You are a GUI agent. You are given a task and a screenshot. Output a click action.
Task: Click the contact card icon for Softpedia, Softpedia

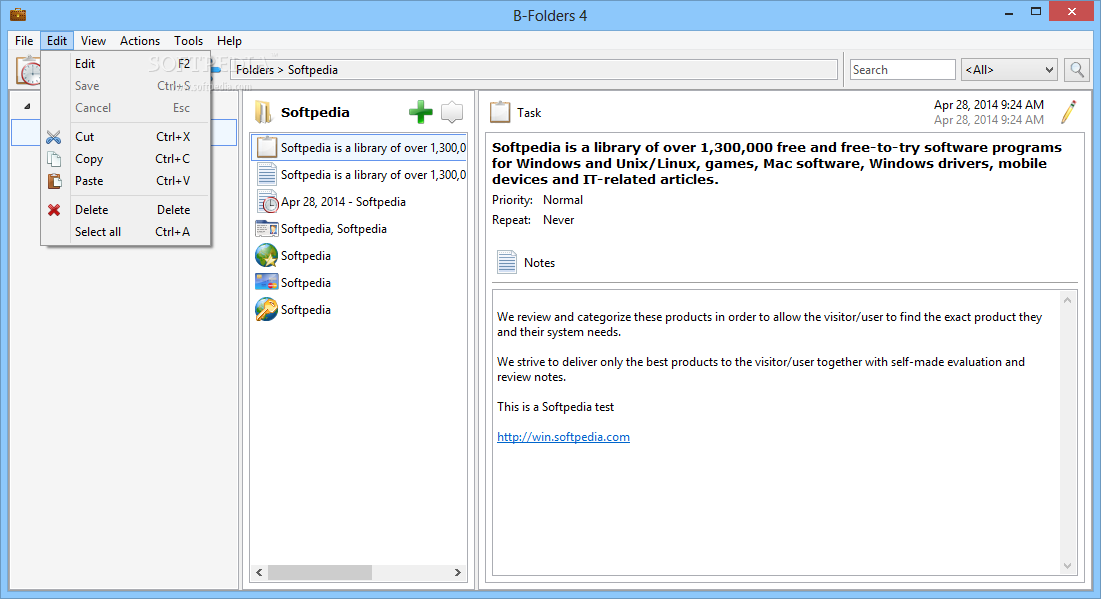tap(267, 228)
